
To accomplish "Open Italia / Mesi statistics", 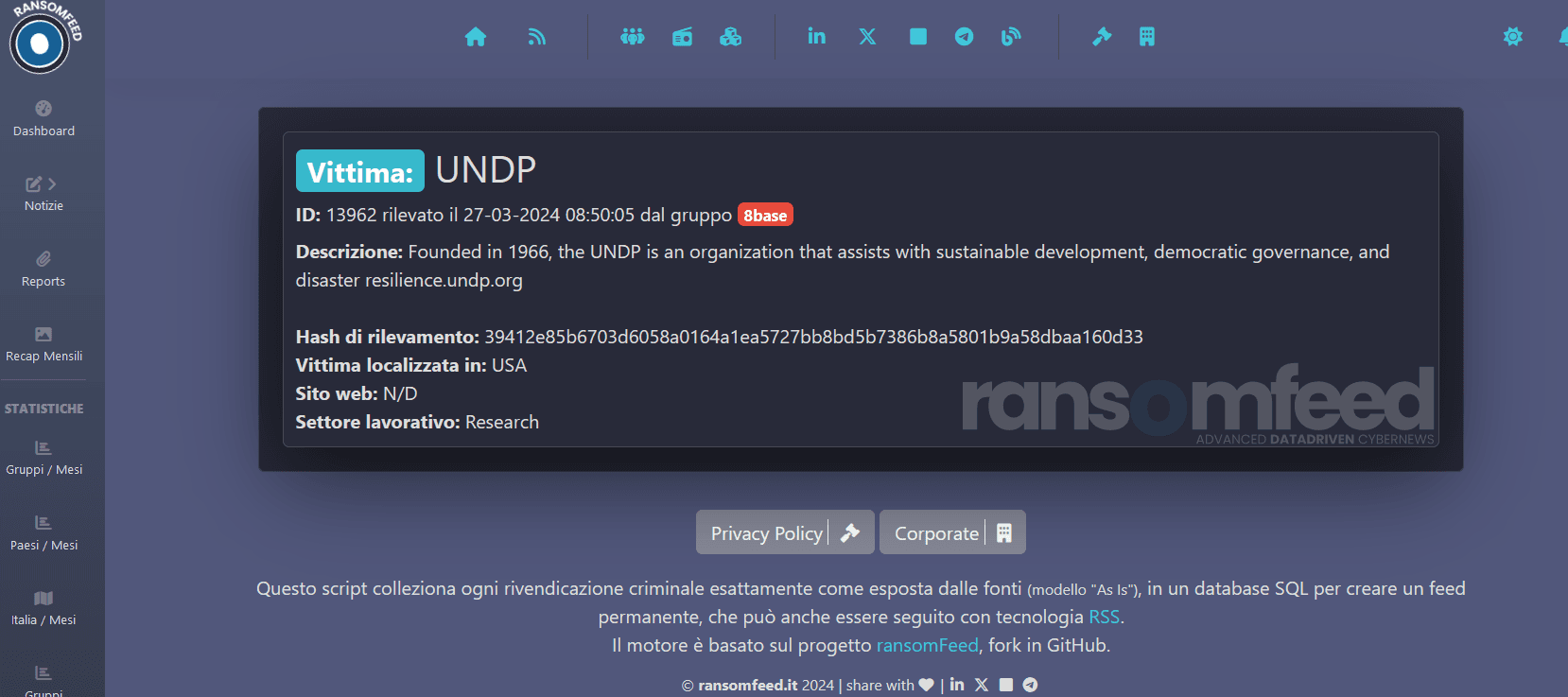I will pyautogui.click(x=44, y=608).
